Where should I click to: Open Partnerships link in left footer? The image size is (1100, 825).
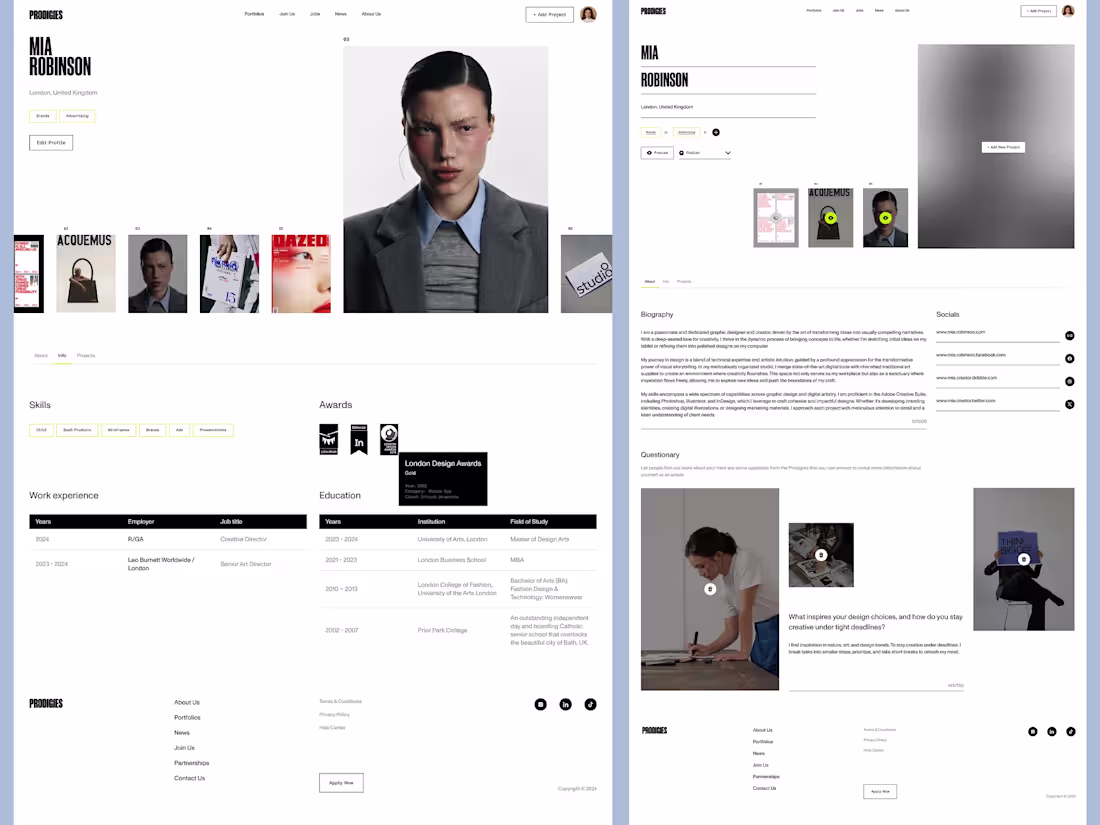192,763
